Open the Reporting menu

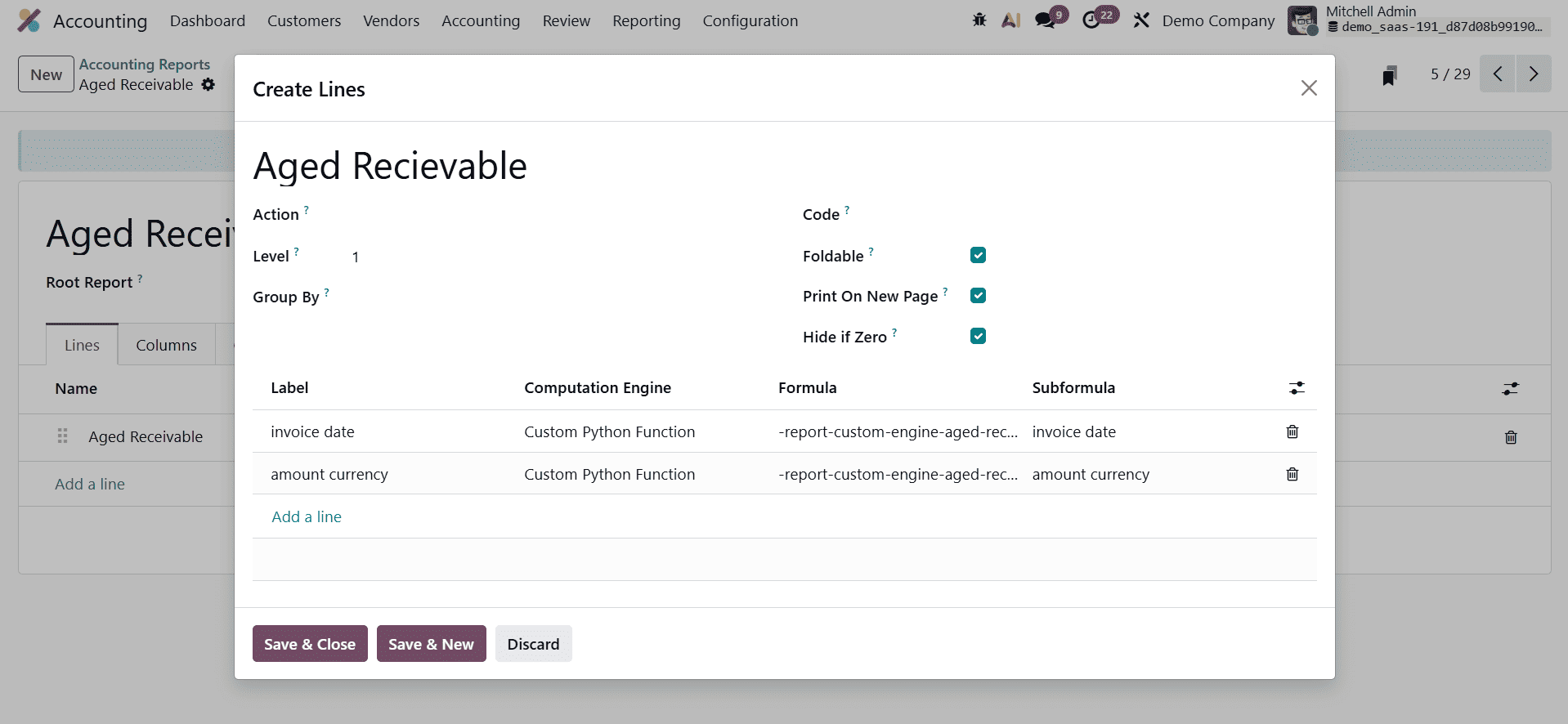point(646,20)
